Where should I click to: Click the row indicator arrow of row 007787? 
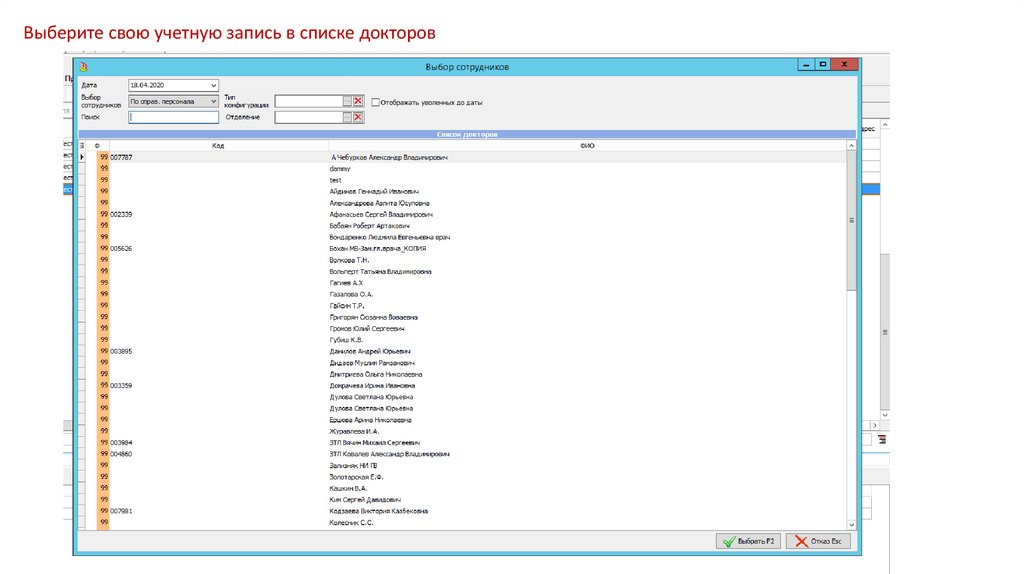[x=82, y=157]
